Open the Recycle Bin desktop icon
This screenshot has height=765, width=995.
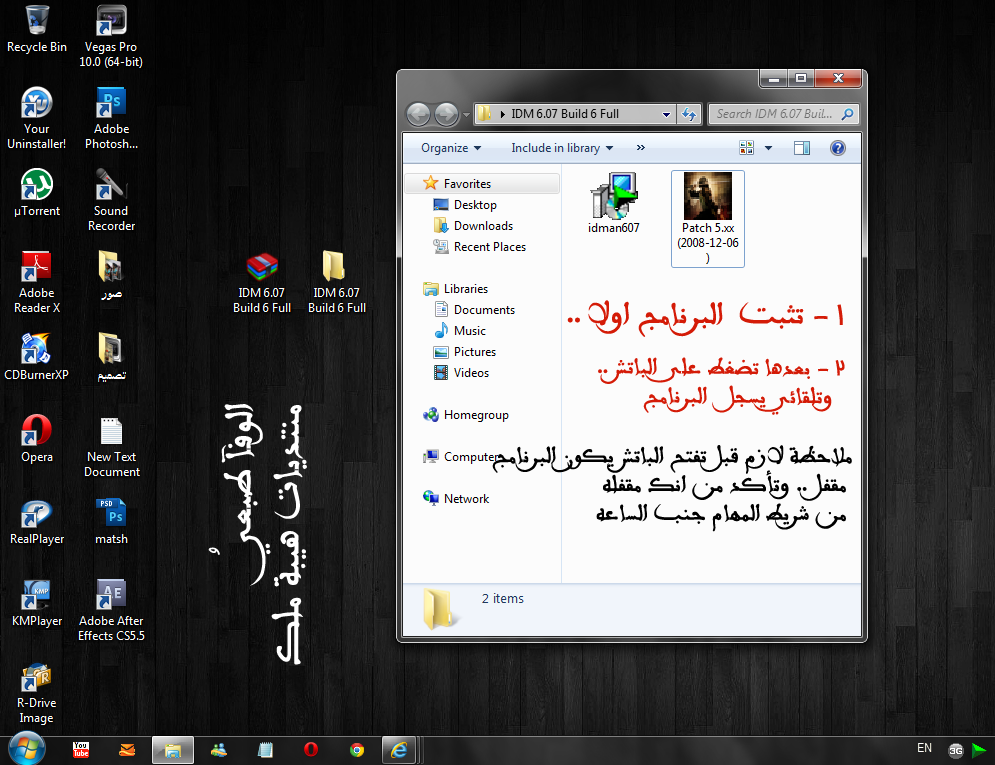pos(37,29)
